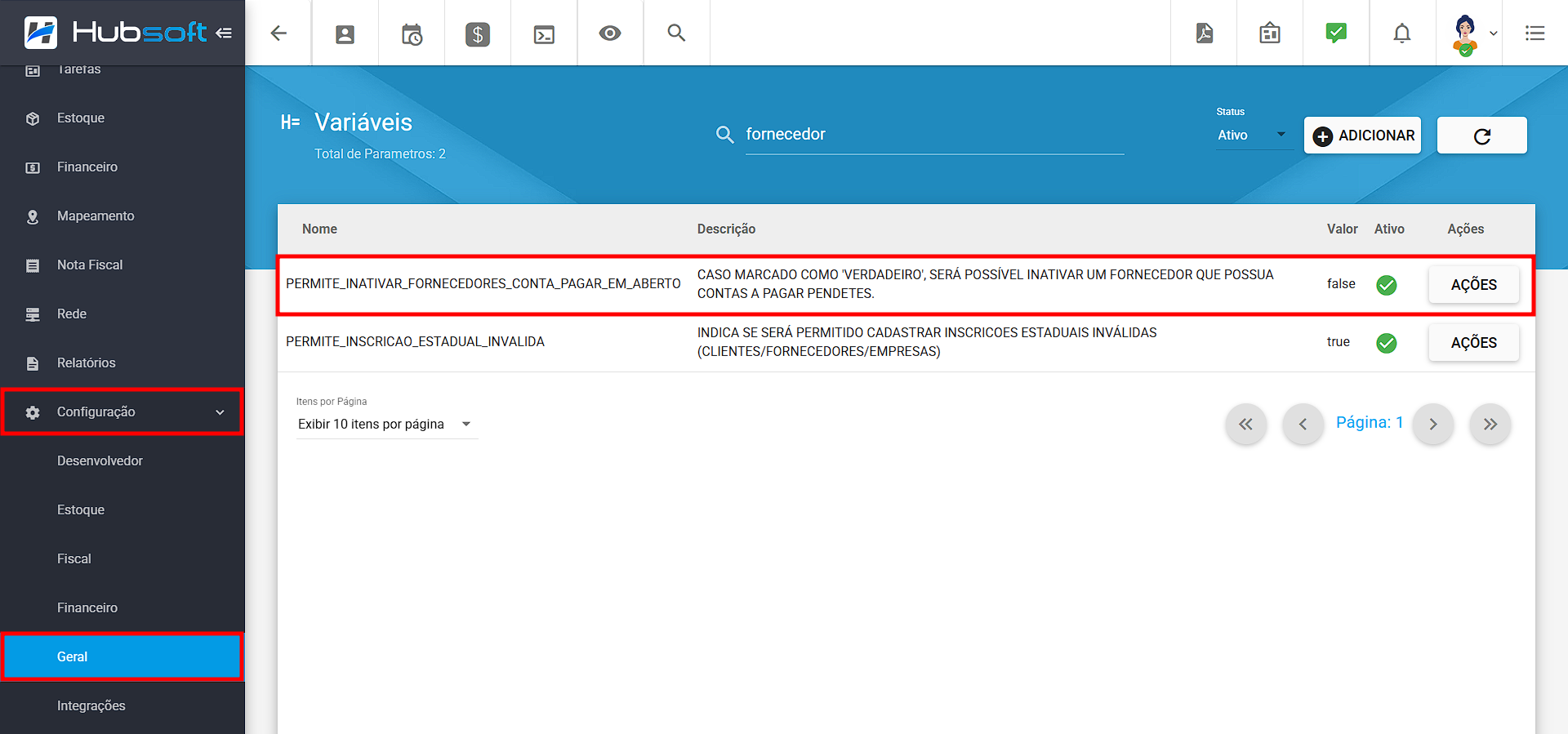The width and height of the screenshot is (1568, 734).
Task: Go to the last page
Action: (1490, 424)
